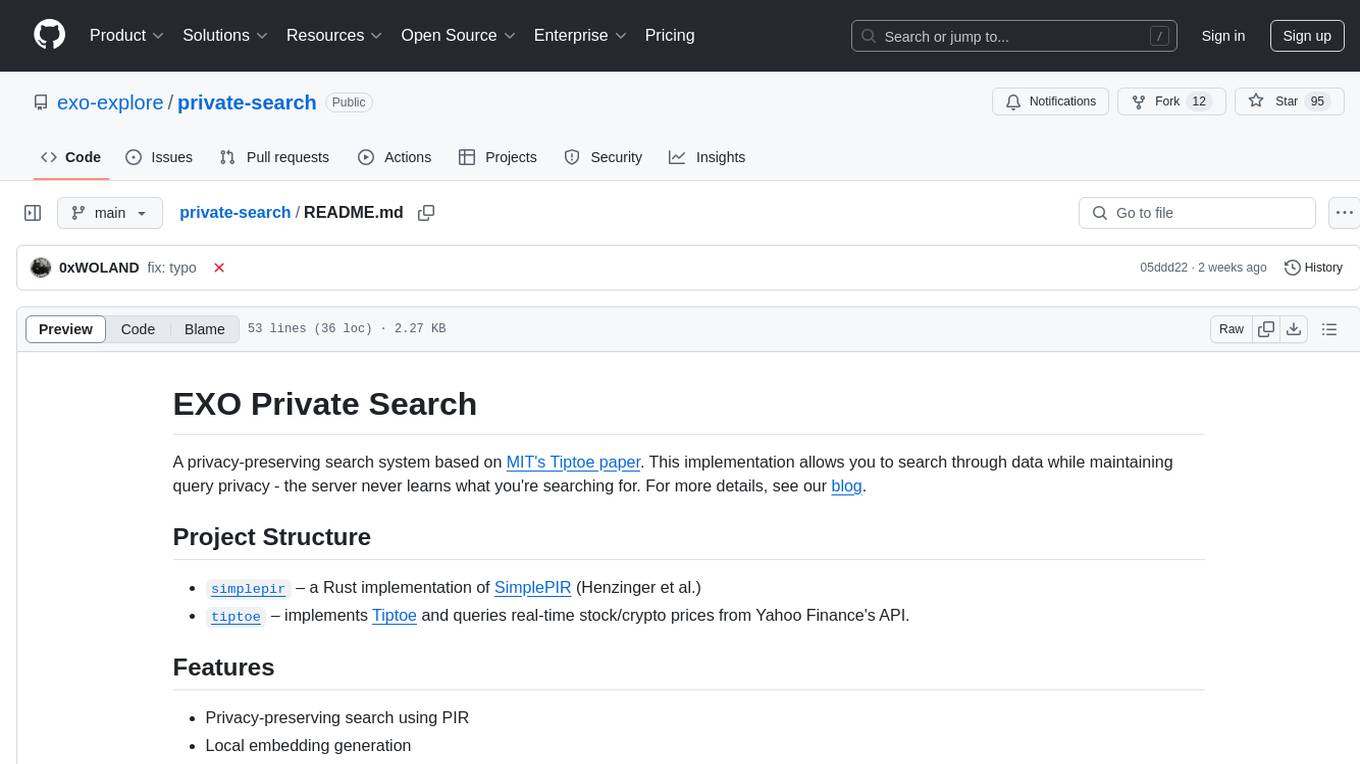Viewport: 1360px width, 764px height.
Task: Open the Actions tab
Action: click(394, 157)
